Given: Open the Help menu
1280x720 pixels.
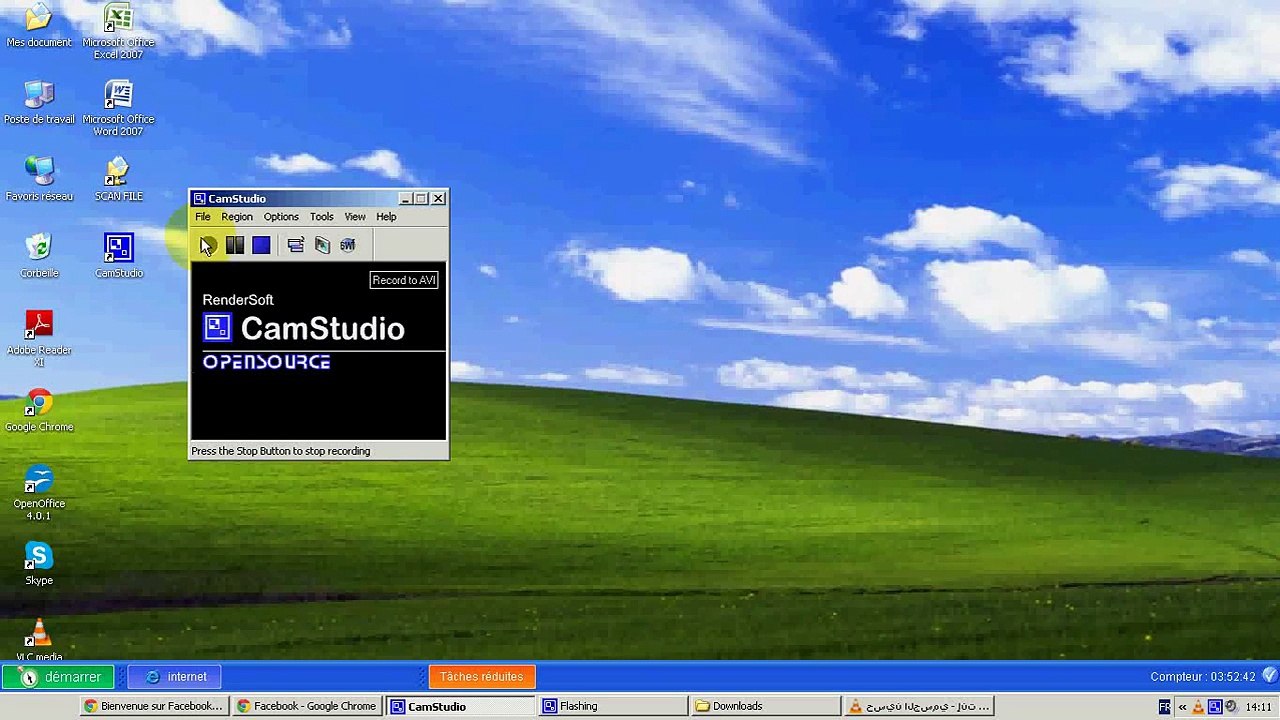Looking at the screenshot, I should 386,216.
